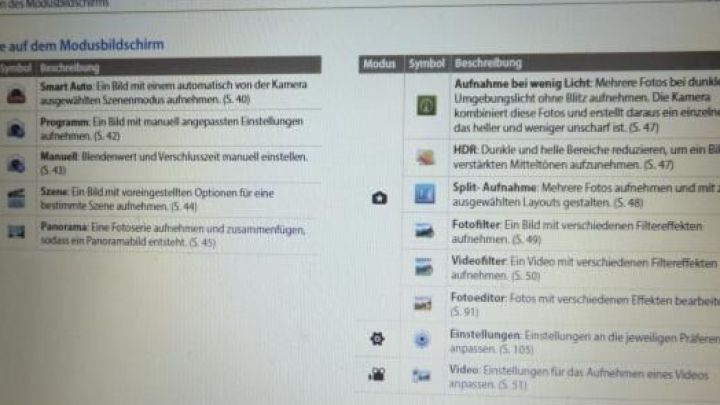Click the Manuell label text
The image size is (720, 405).
point(59,157)
